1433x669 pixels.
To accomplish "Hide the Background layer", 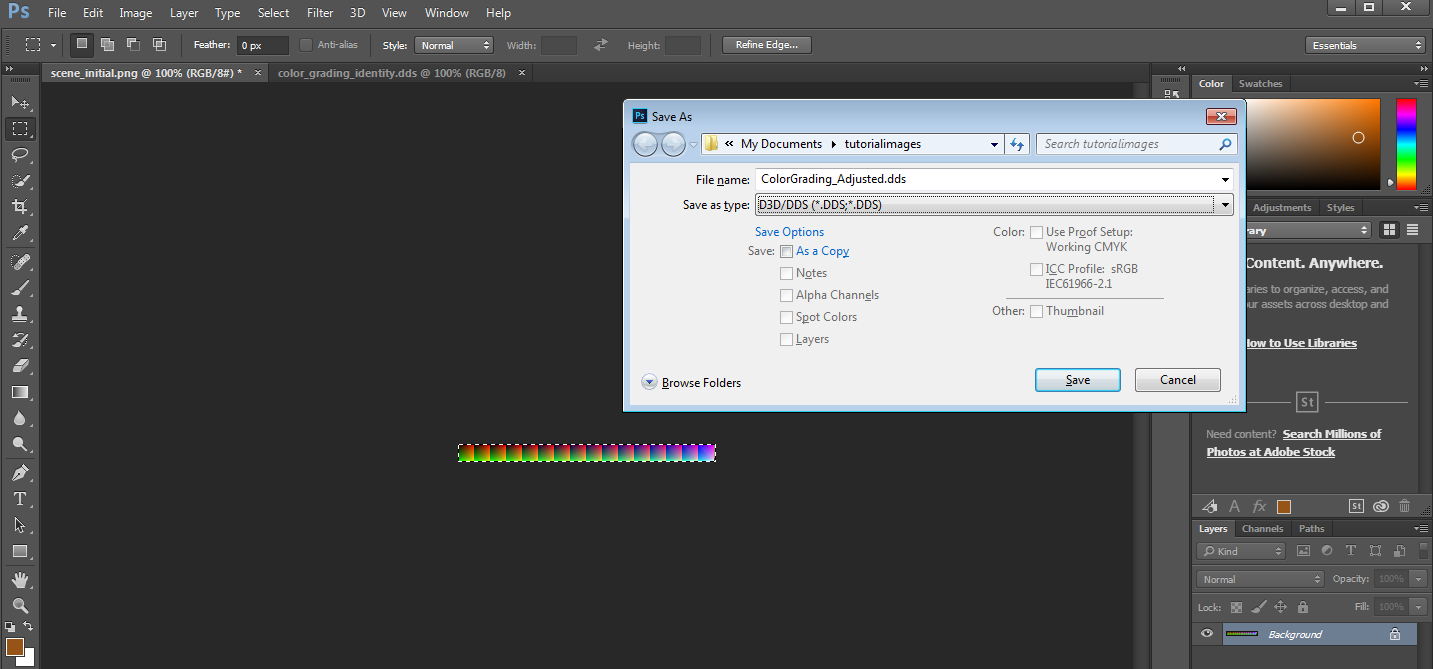I will point(1206,633).
